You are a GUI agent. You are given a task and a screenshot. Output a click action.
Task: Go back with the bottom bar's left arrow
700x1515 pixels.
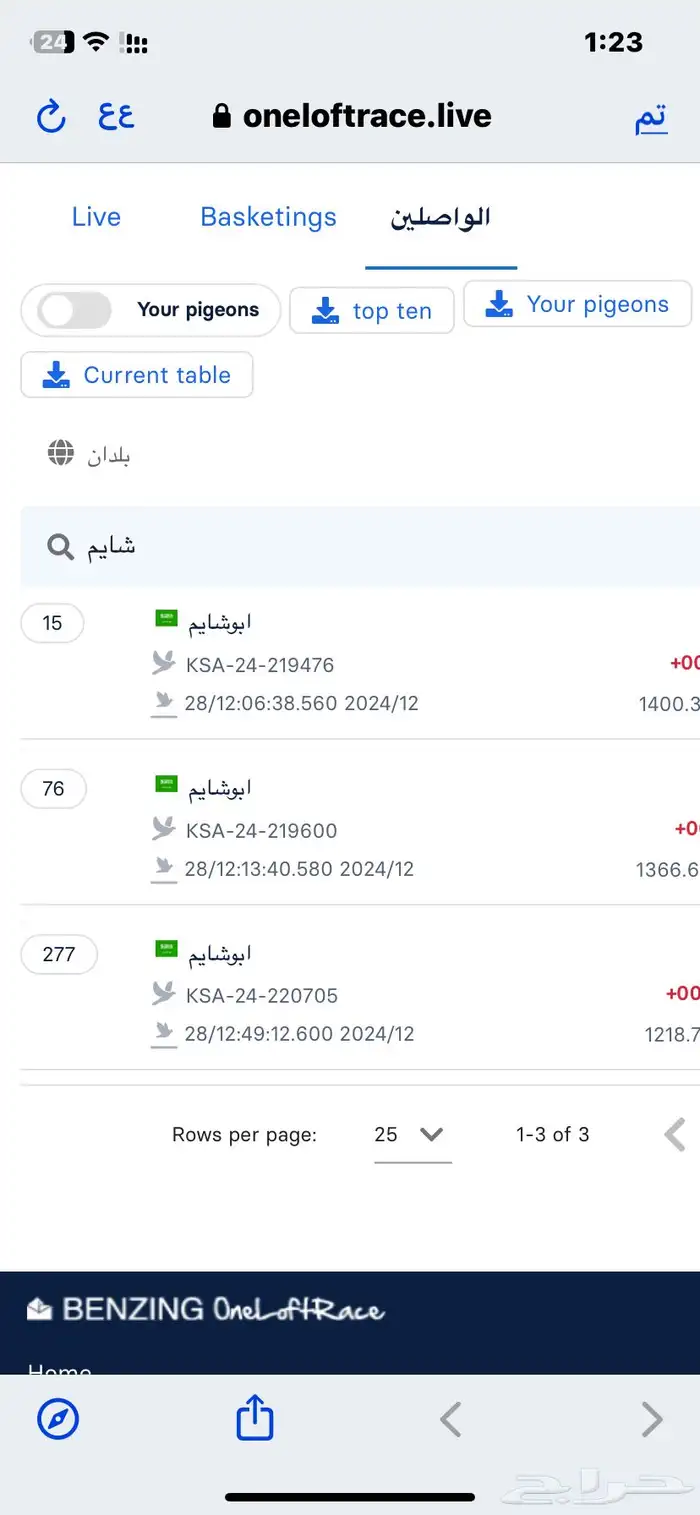(x=451, y=1419)
